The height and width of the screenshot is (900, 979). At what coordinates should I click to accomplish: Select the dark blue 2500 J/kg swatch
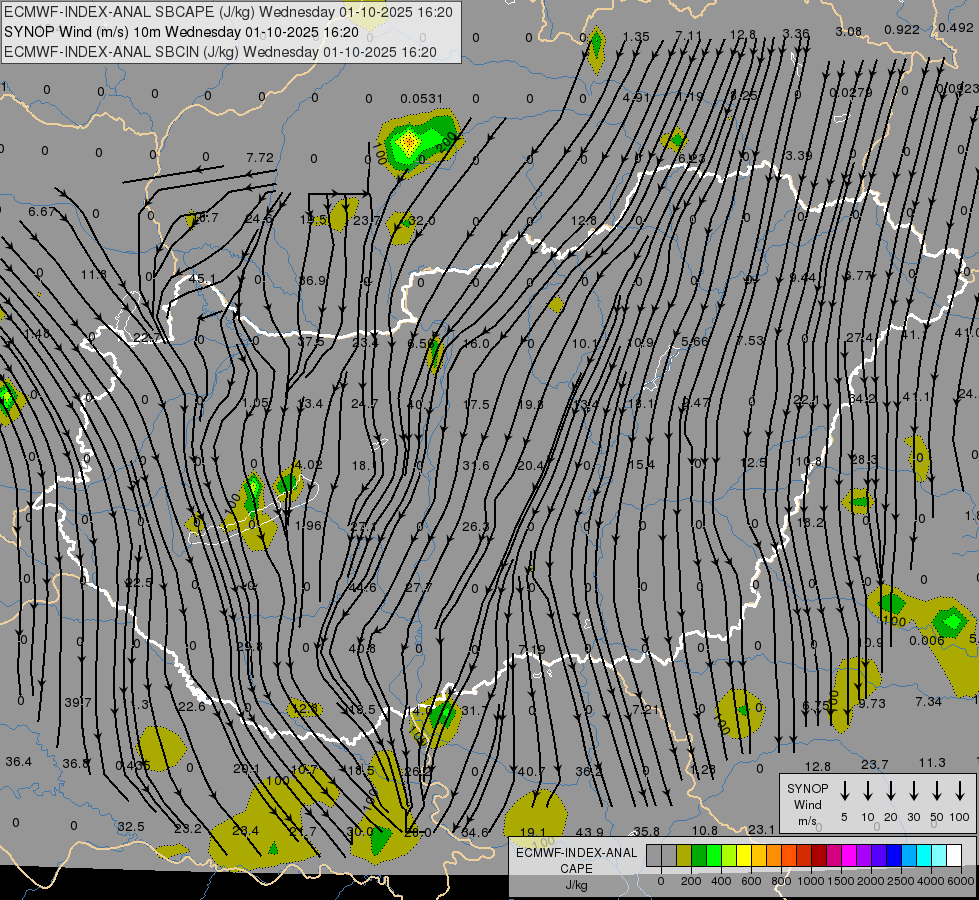point(894,855)
